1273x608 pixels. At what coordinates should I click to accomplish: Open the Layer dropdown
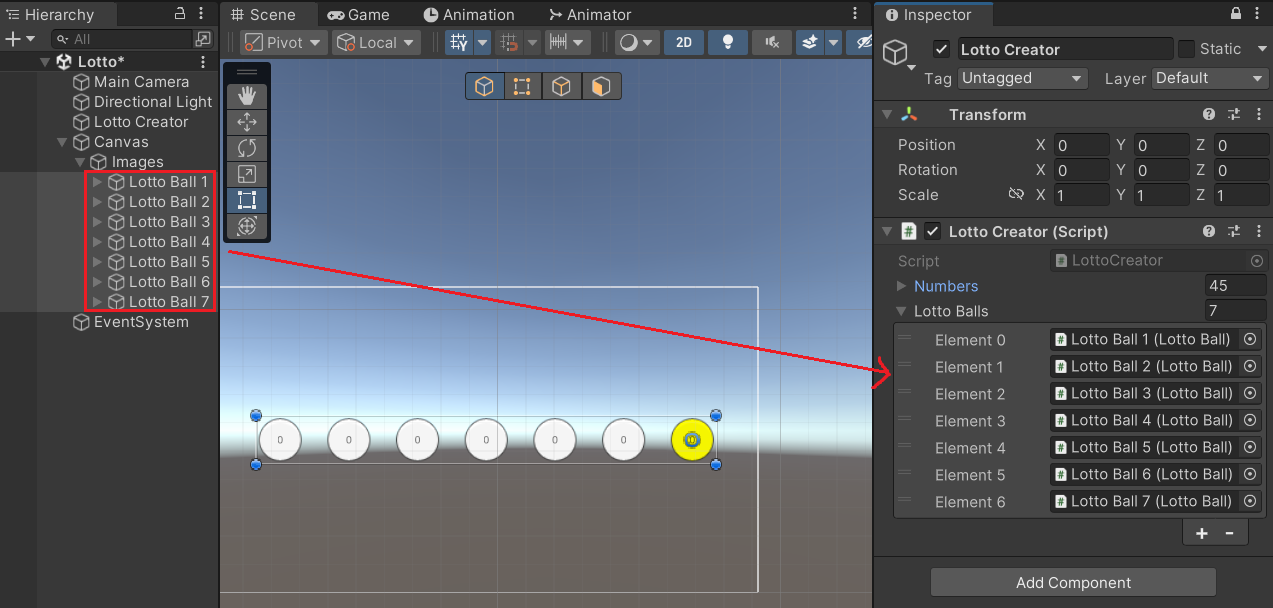pyautogui.click(x=1210, y=78)
